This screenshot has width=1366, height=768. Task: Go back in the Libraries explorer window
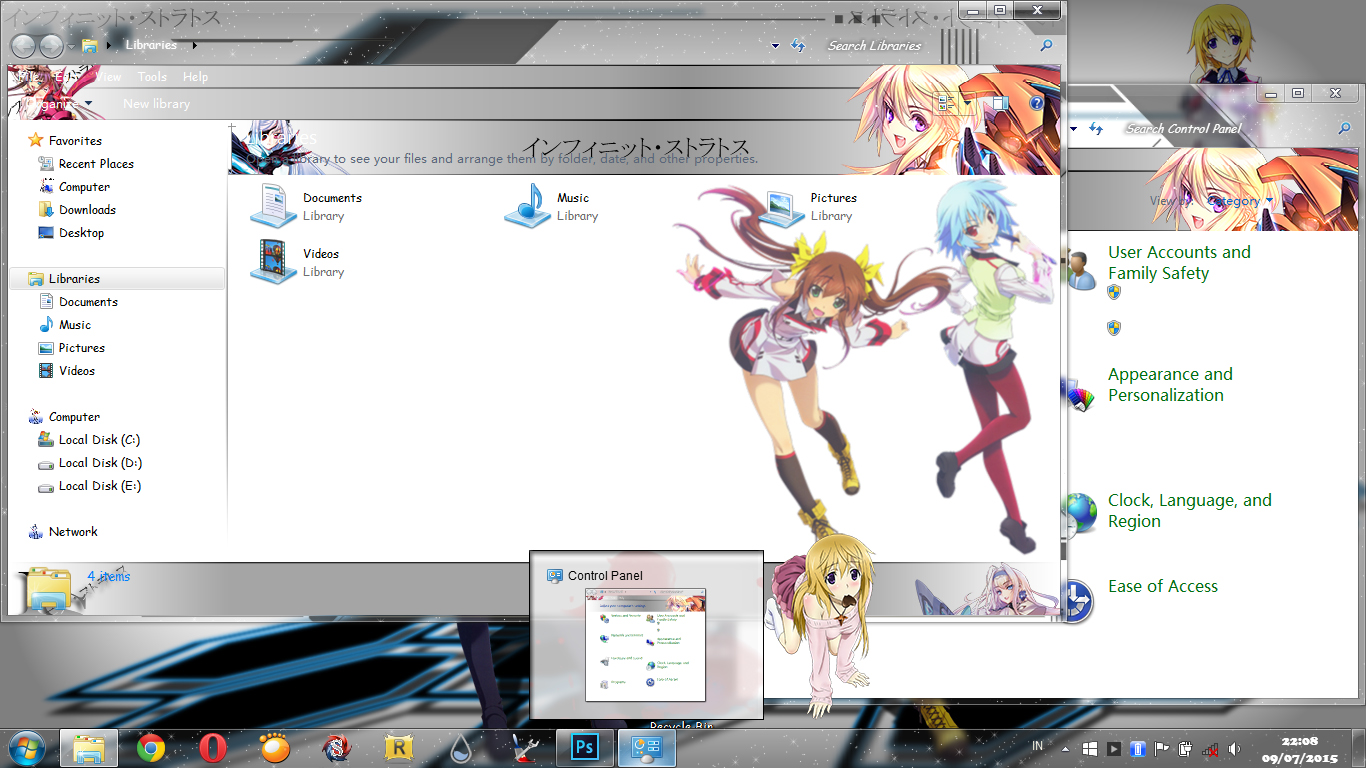point(24,46)
